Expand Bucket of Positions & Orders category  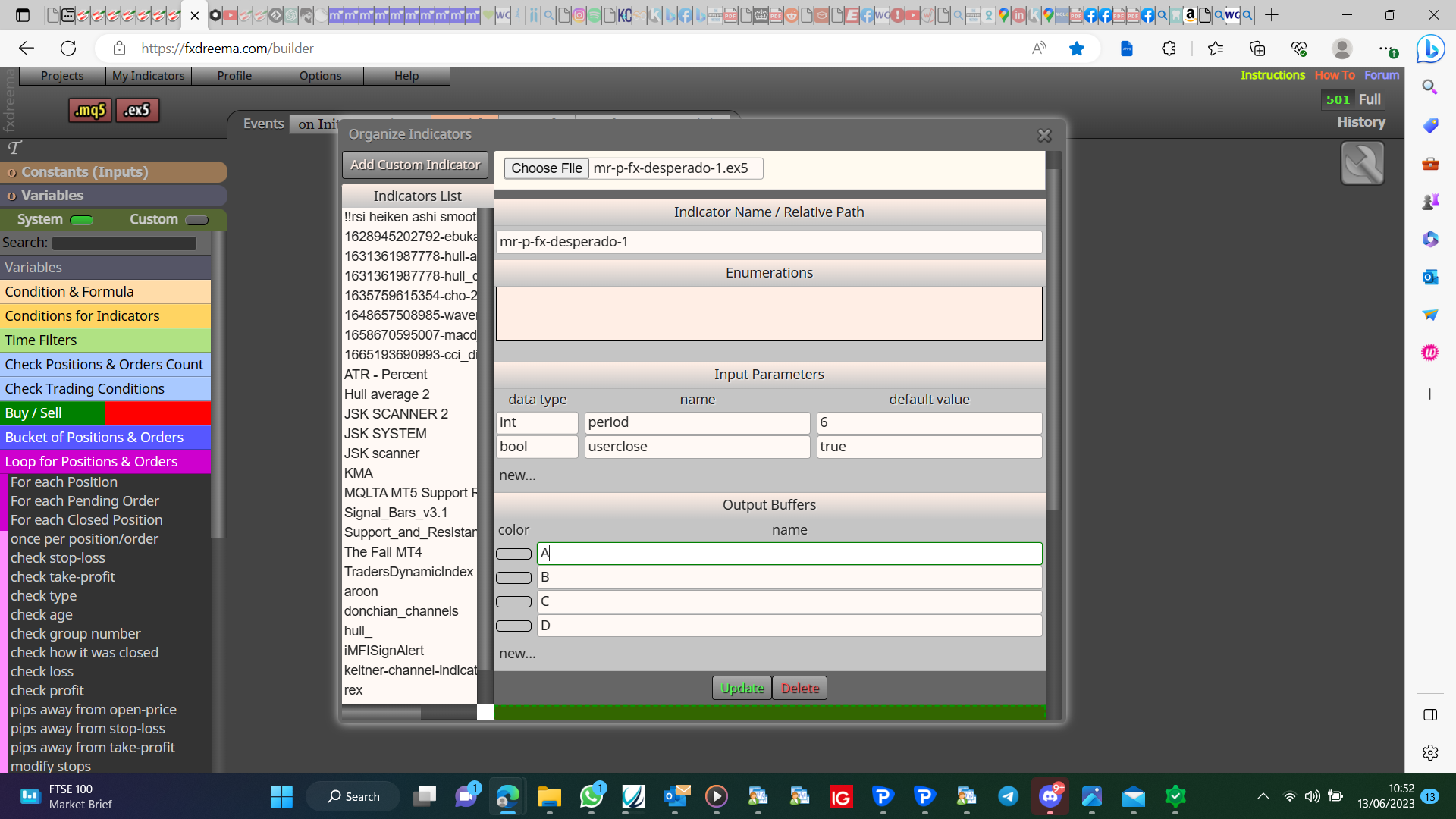[105, 438]
